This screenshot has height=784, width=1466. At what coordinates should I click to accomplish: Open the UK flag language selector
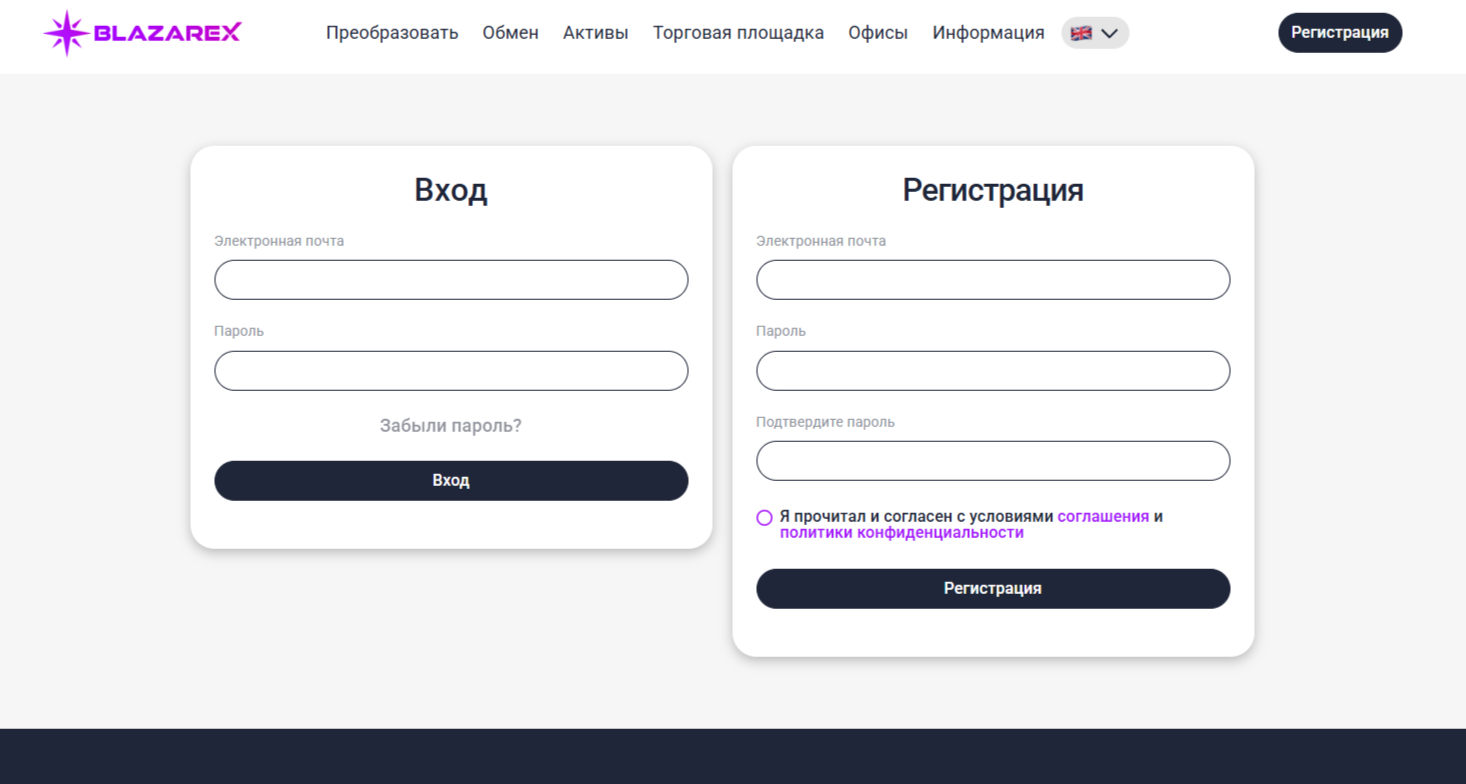pyautogui.click(x=1095, y=33)
